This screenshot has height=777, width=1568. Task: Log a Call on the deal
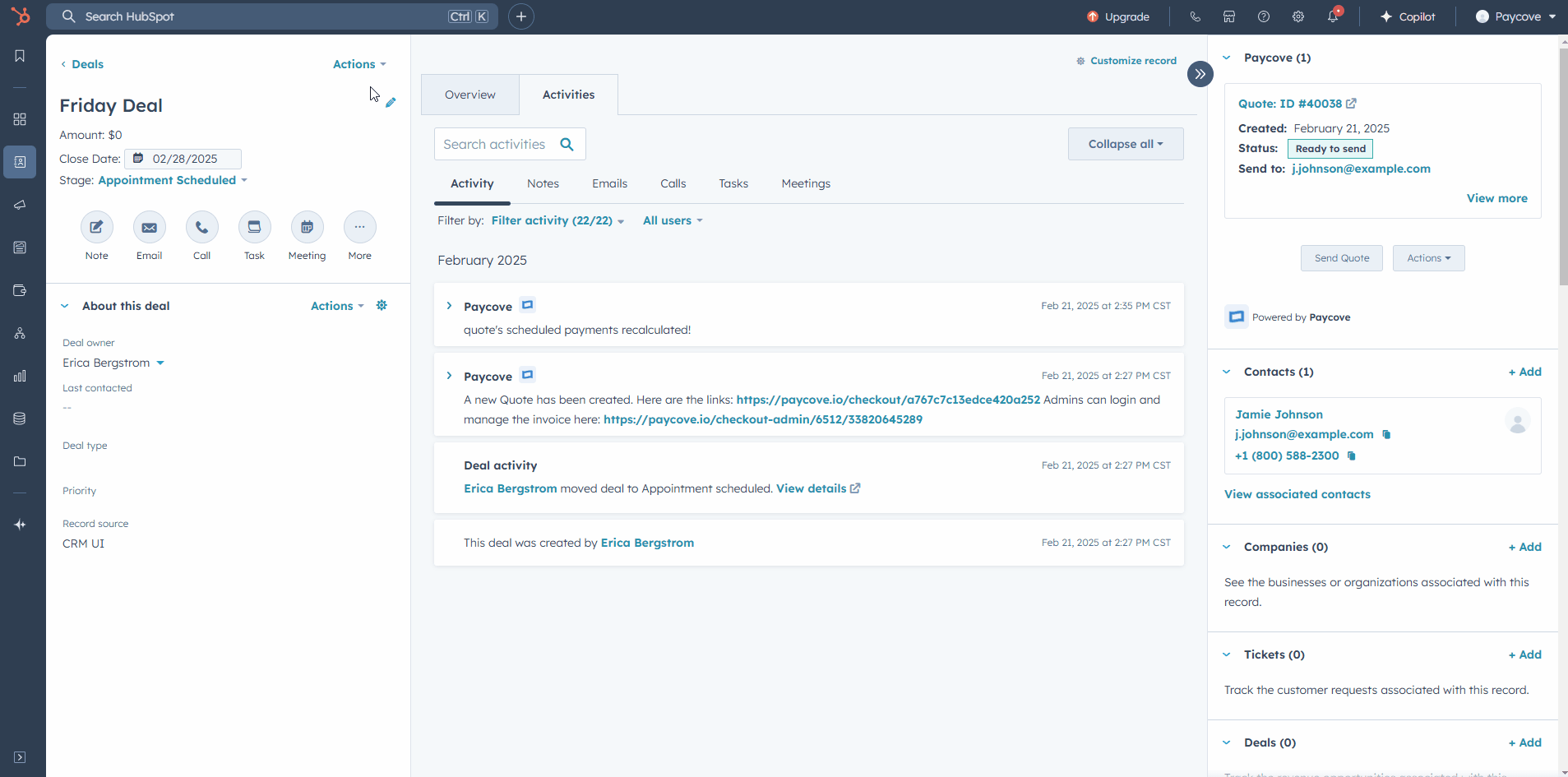202,227
